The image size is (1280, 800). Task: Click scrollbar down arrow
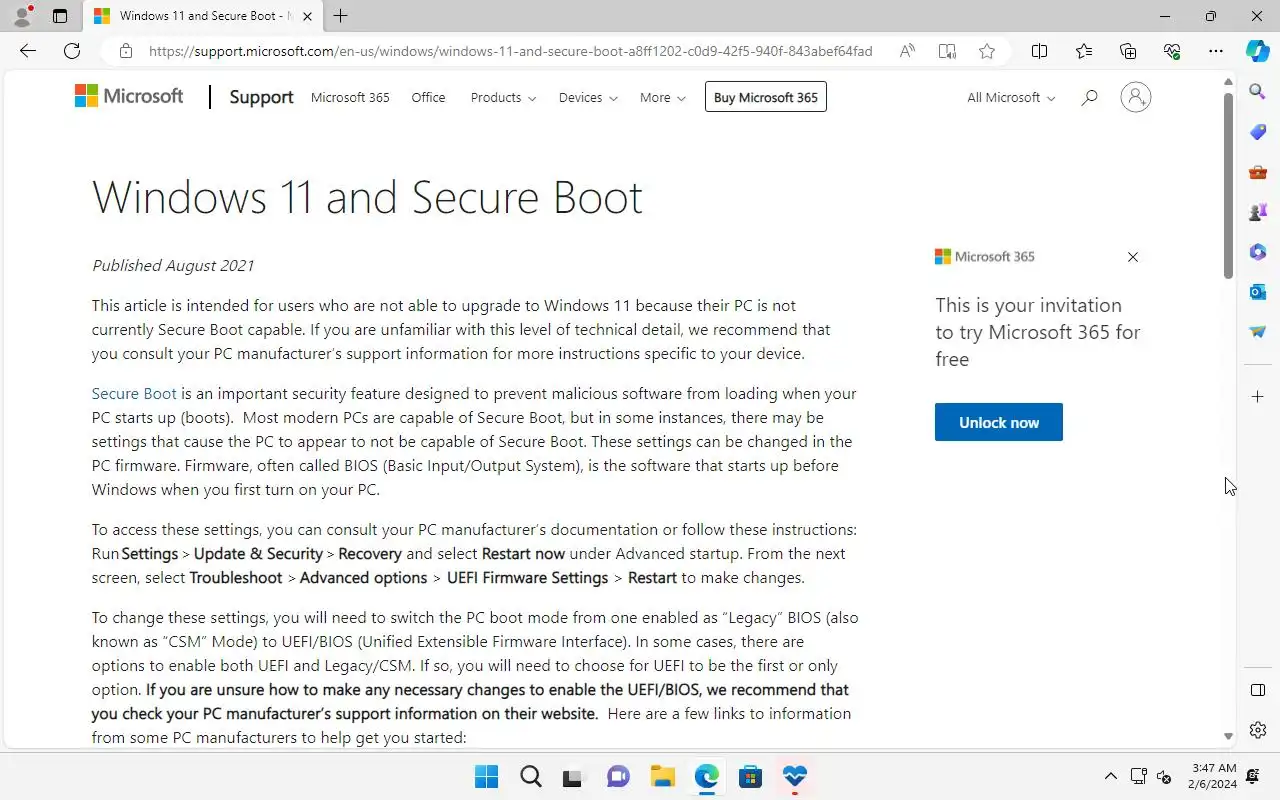(x=1228, y=736)
